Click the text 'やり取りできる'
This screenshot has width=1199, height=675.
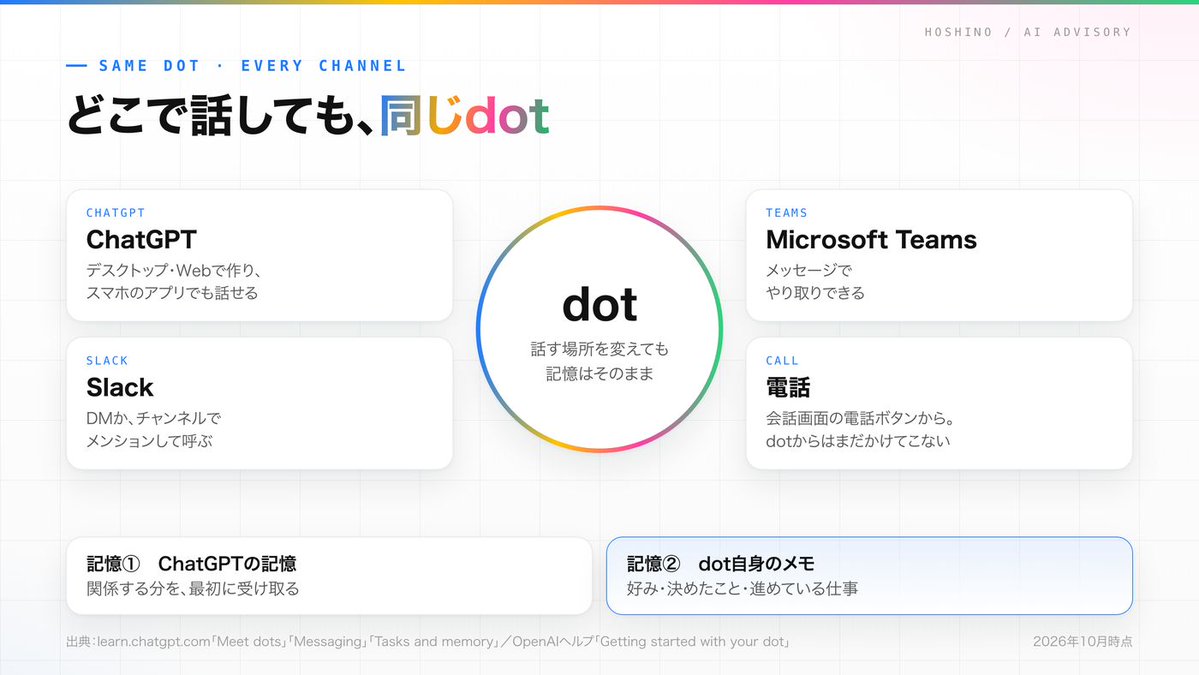pos(815,293)
